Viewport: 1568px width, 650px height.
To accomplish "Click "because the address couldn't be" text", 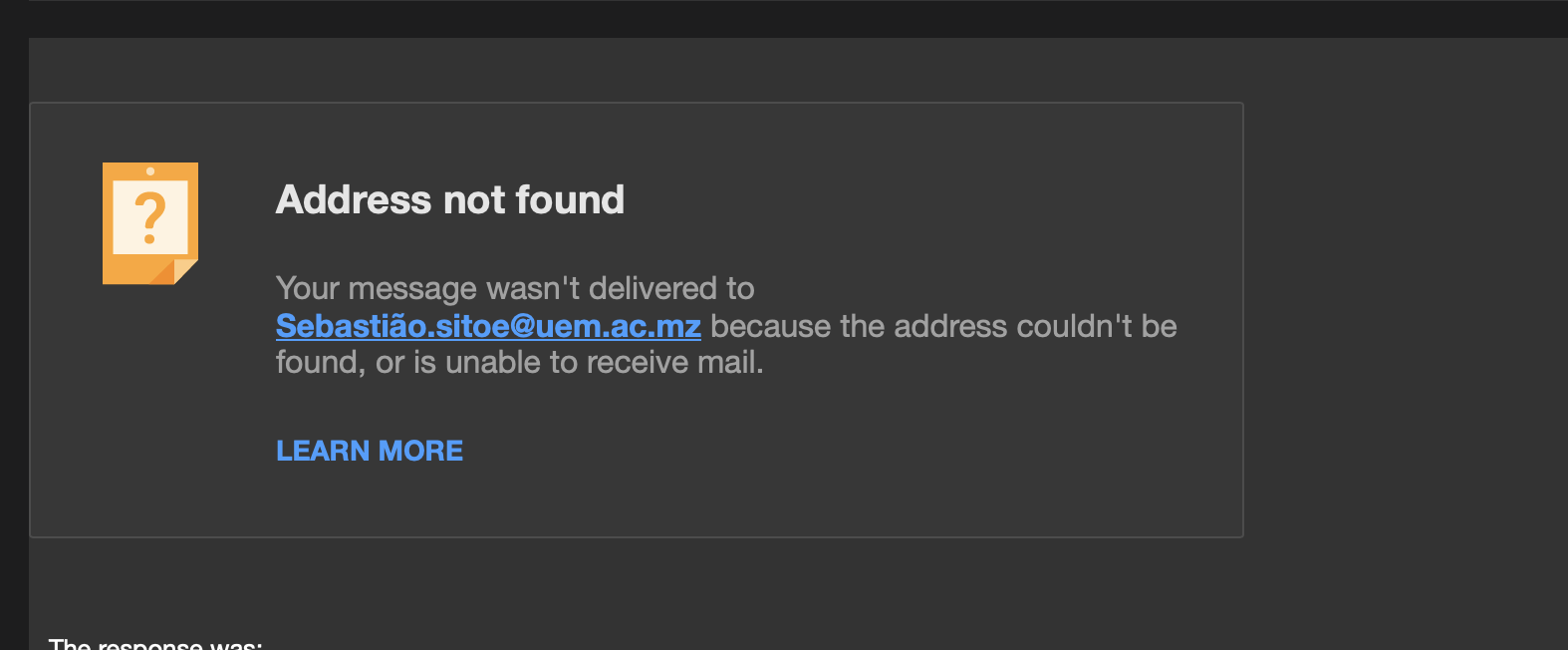I will (x=942, y=326).
